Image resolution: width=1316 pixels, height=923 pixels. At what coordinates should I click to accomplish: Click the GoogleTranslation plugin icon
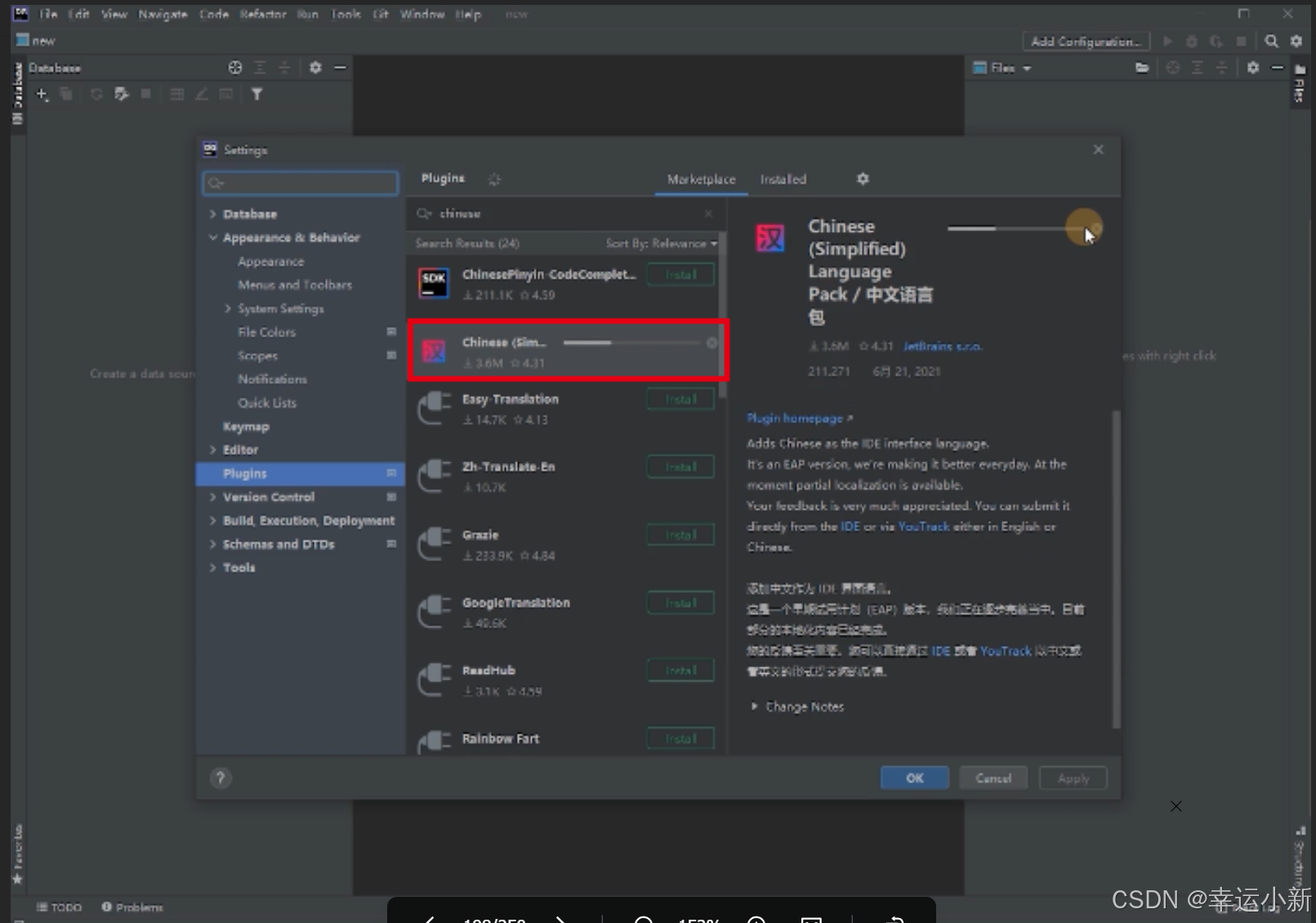[x=435, y=612]
